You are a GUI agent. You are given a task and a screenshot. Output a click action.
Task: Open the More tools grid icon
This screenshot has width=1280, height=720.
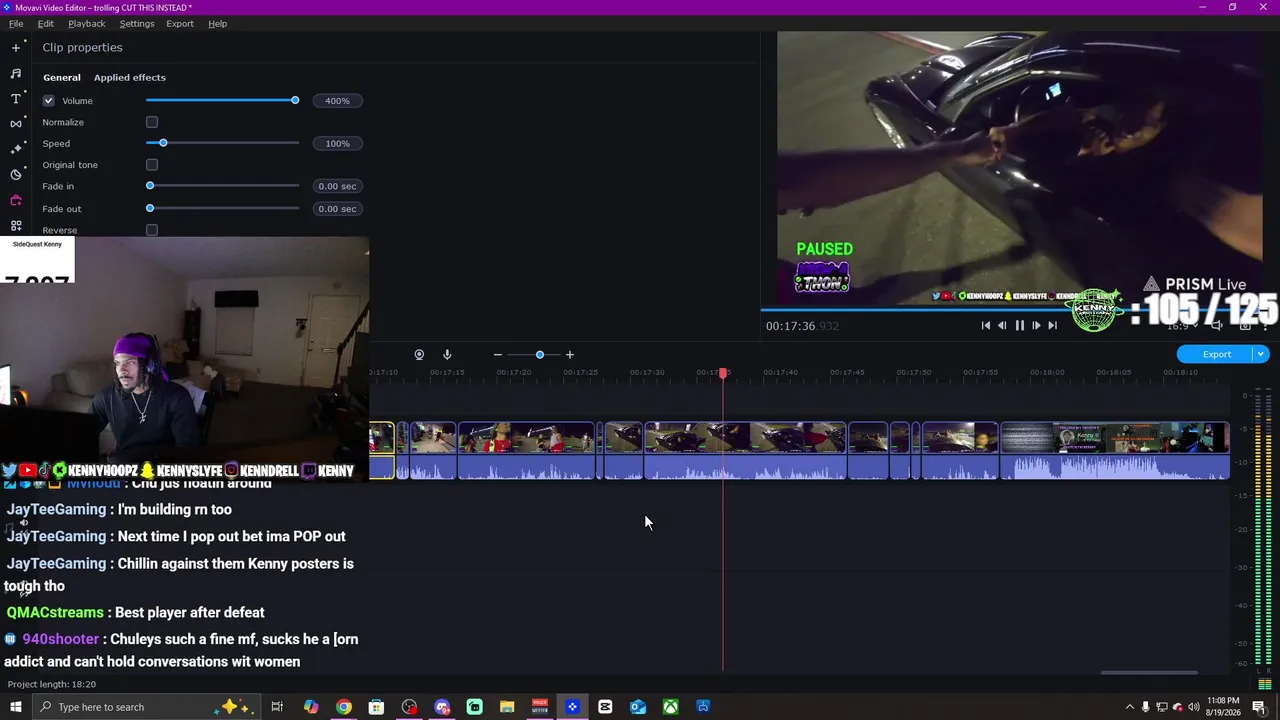click(x=16, y=226)
